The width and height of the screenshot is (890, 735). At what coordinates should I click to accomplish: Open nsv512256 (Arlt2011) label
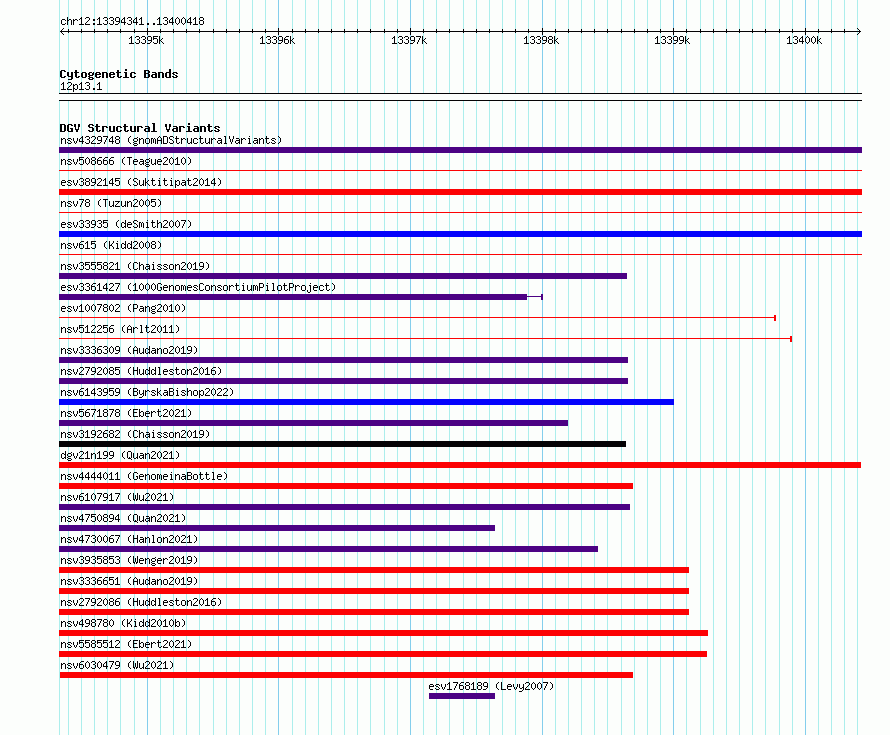120,329
